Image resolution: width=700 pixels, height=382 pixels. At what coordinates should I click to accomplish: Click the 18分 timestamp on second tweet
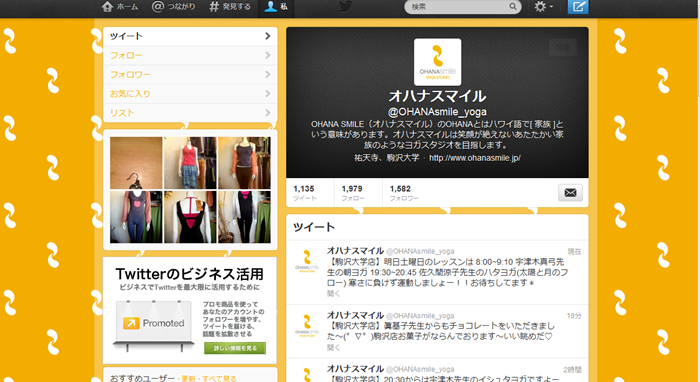point(574,316)
